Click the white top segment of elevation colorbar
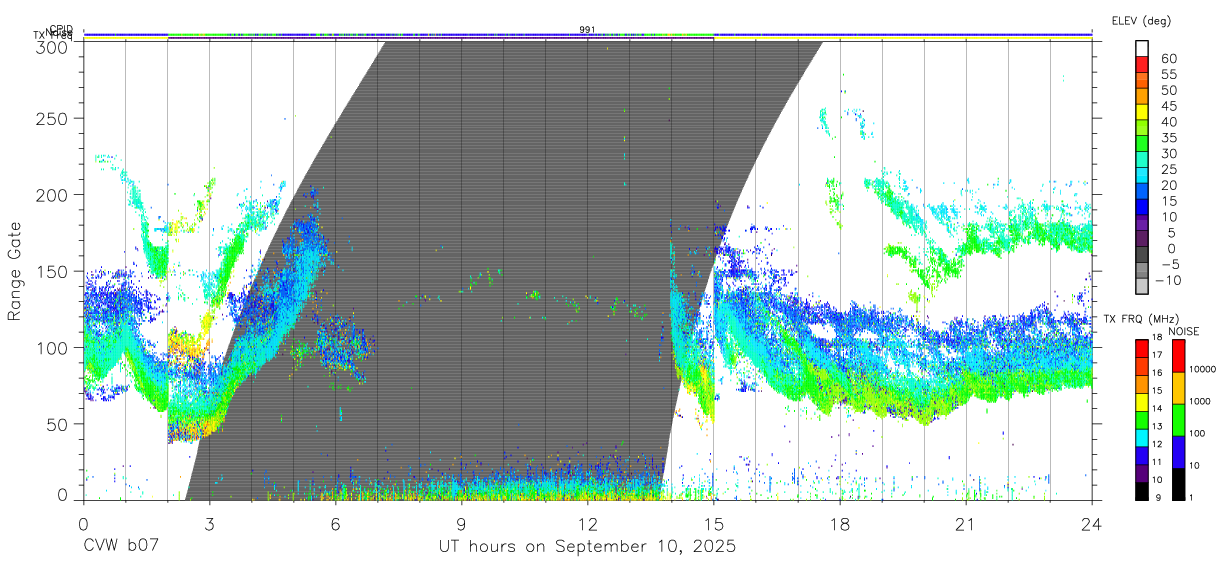The width and height of the screenshot is (1228, 567). pos(1142,48)
